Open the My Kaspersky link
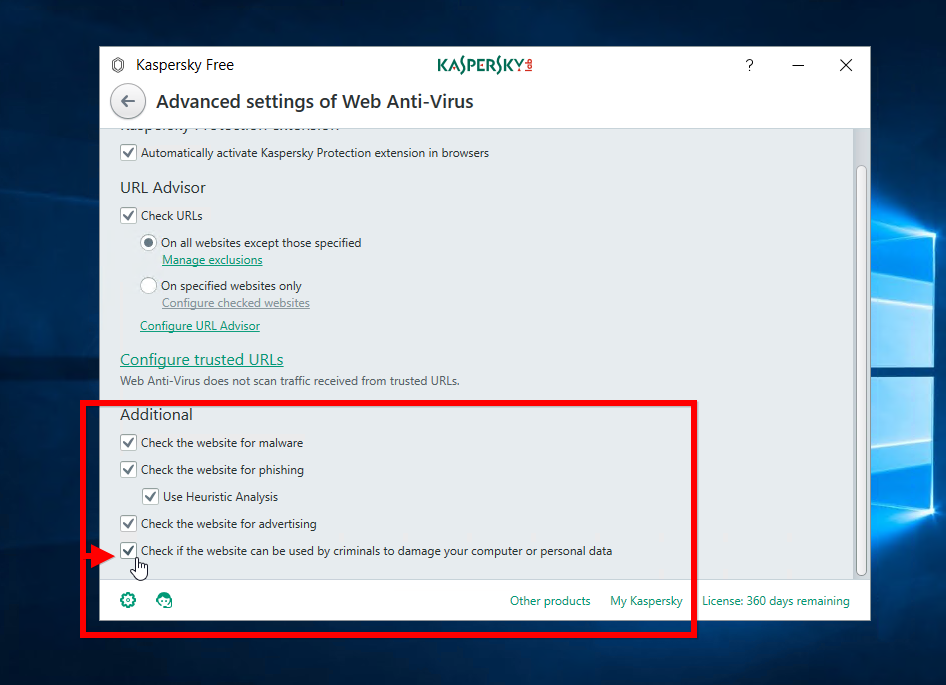The image size is (946, 685). (x=646, y=601)
